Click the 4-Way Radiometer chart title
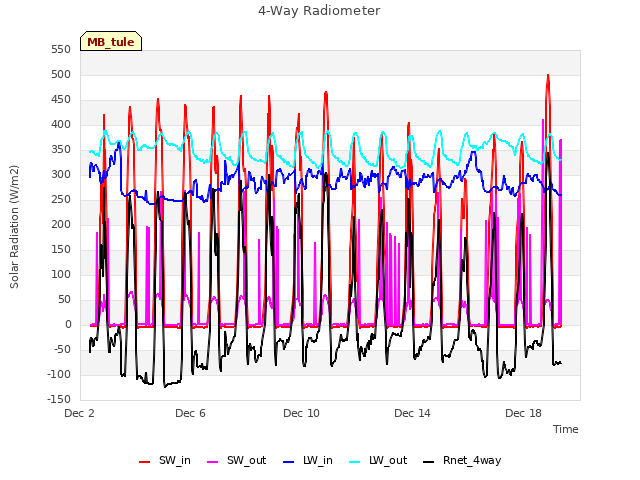This screenshot has height=480, width=640. click(319, 11)
